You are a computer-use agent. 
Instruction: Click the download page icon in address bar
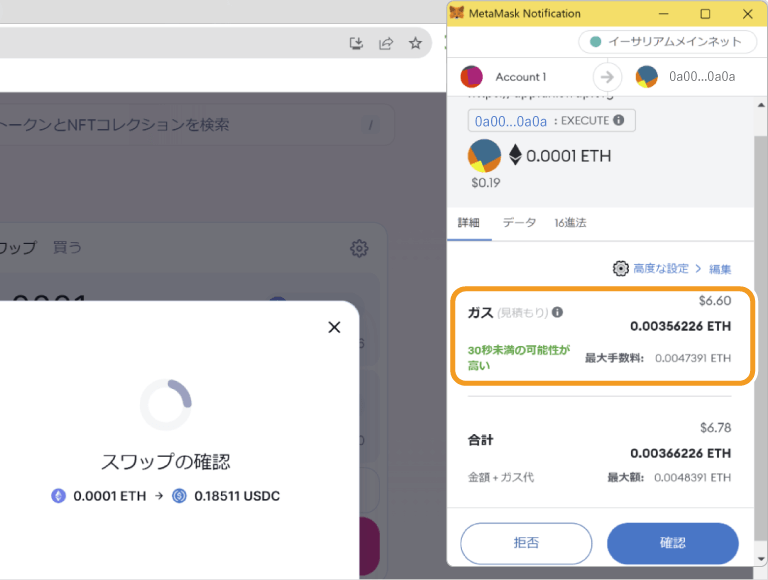(x=356, y=44)
